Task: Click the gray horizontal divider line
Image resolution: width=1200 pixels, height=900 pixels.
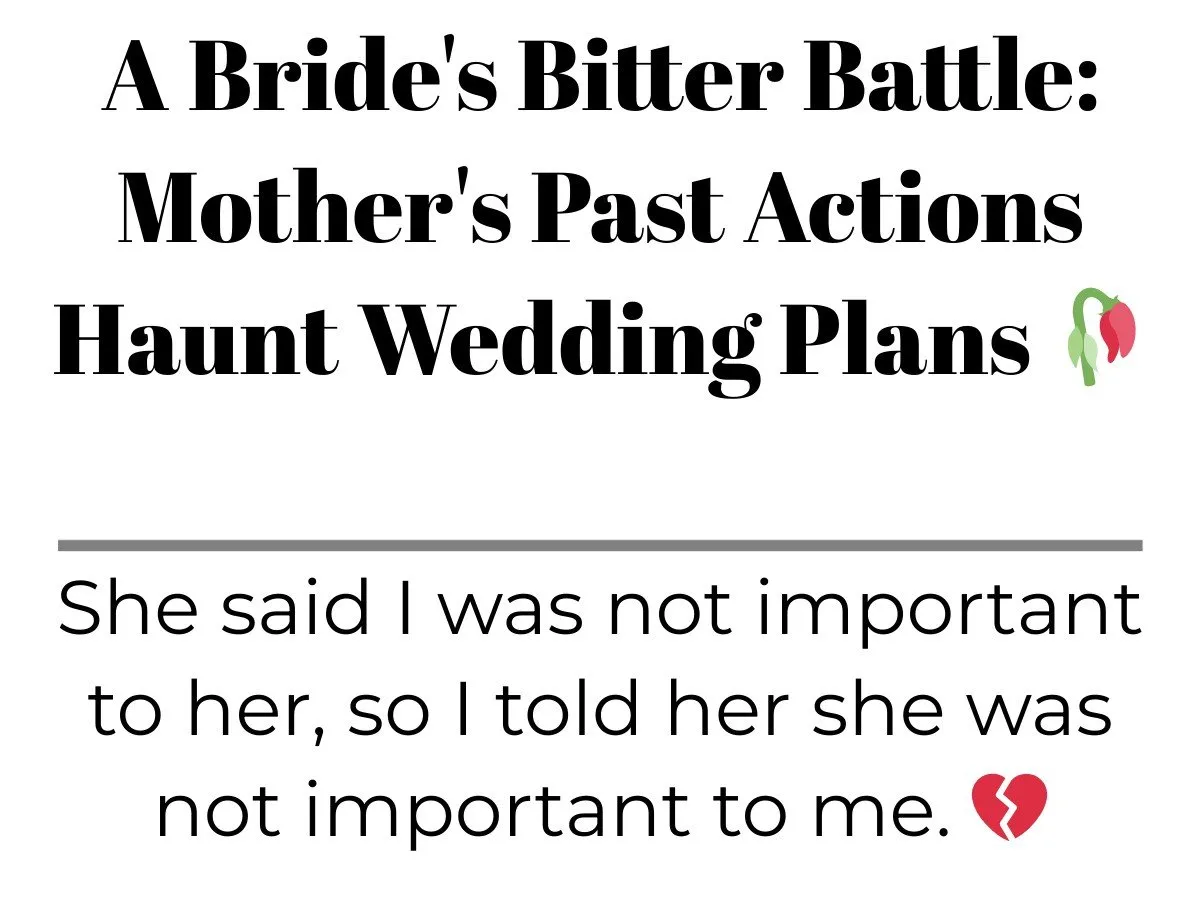Action: click(x=600, y=545)
